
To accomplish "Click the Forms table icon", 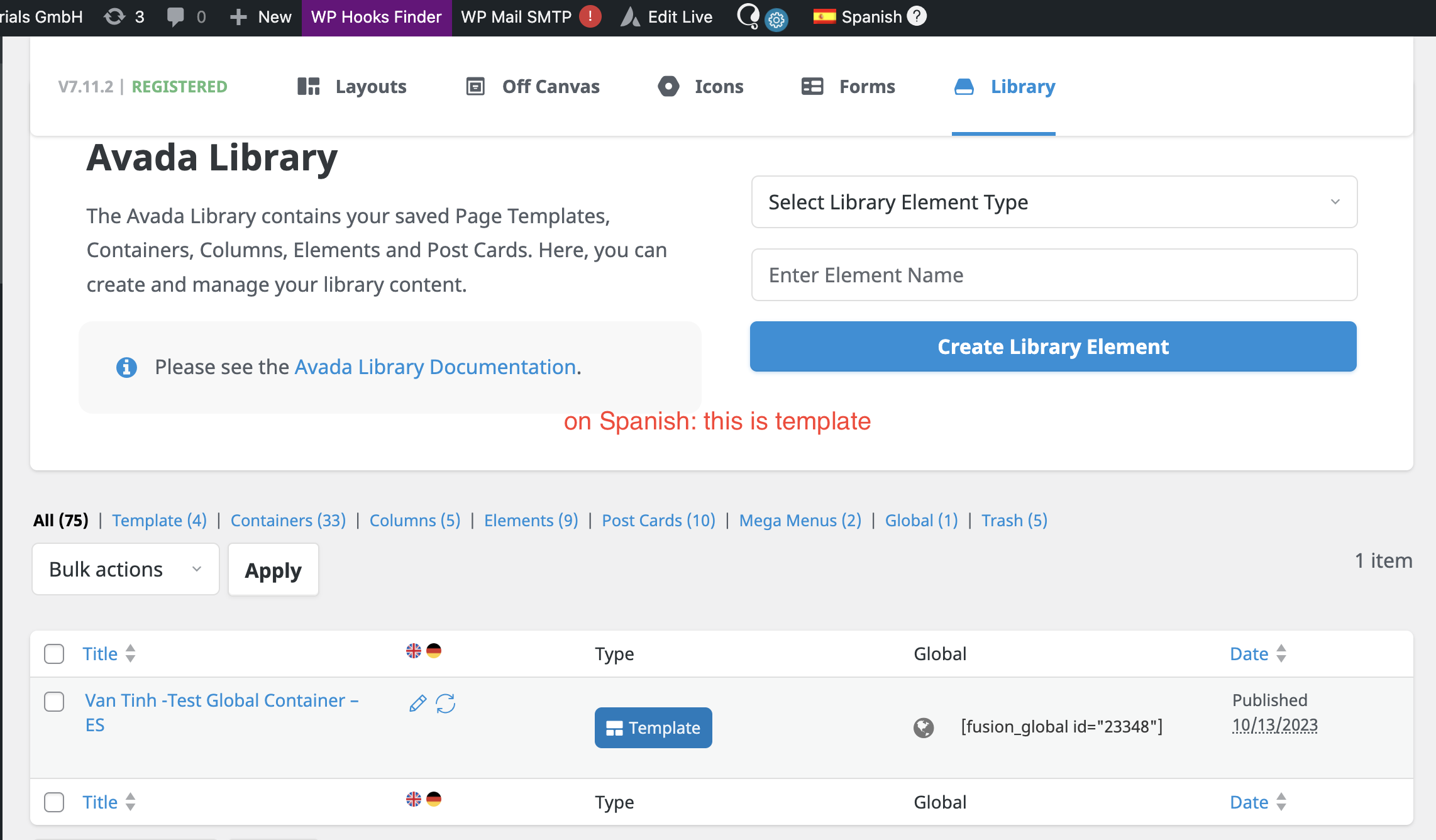I will pos(812,86).
